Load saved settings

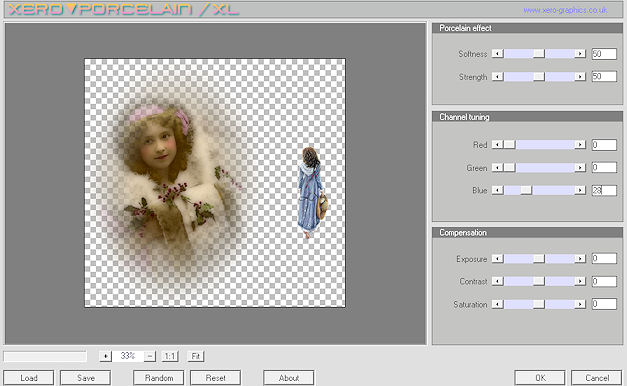[x=29, y=378]
